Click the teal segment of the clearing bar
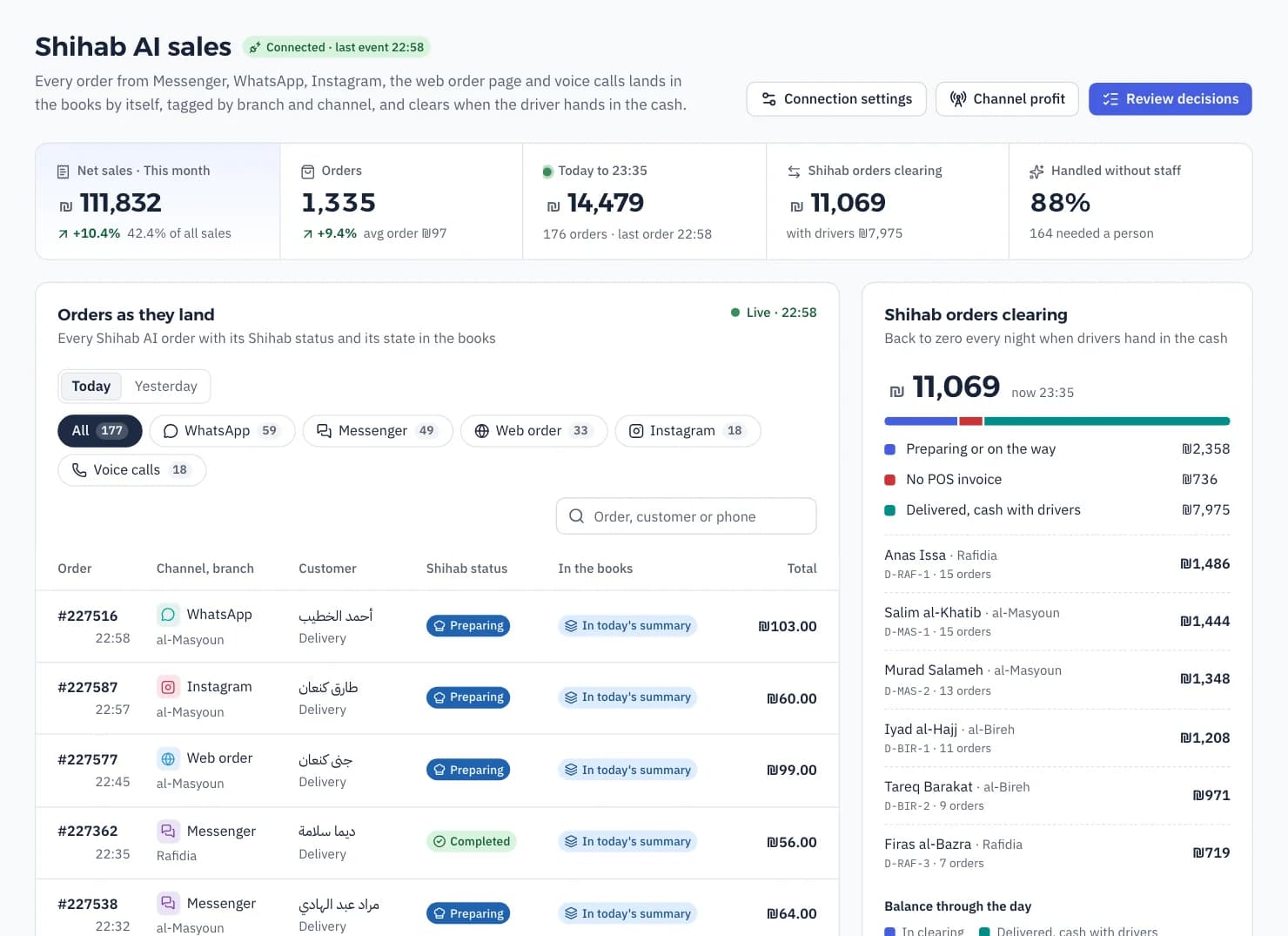Viewport: 1288px width, 936px height. 1107,421
